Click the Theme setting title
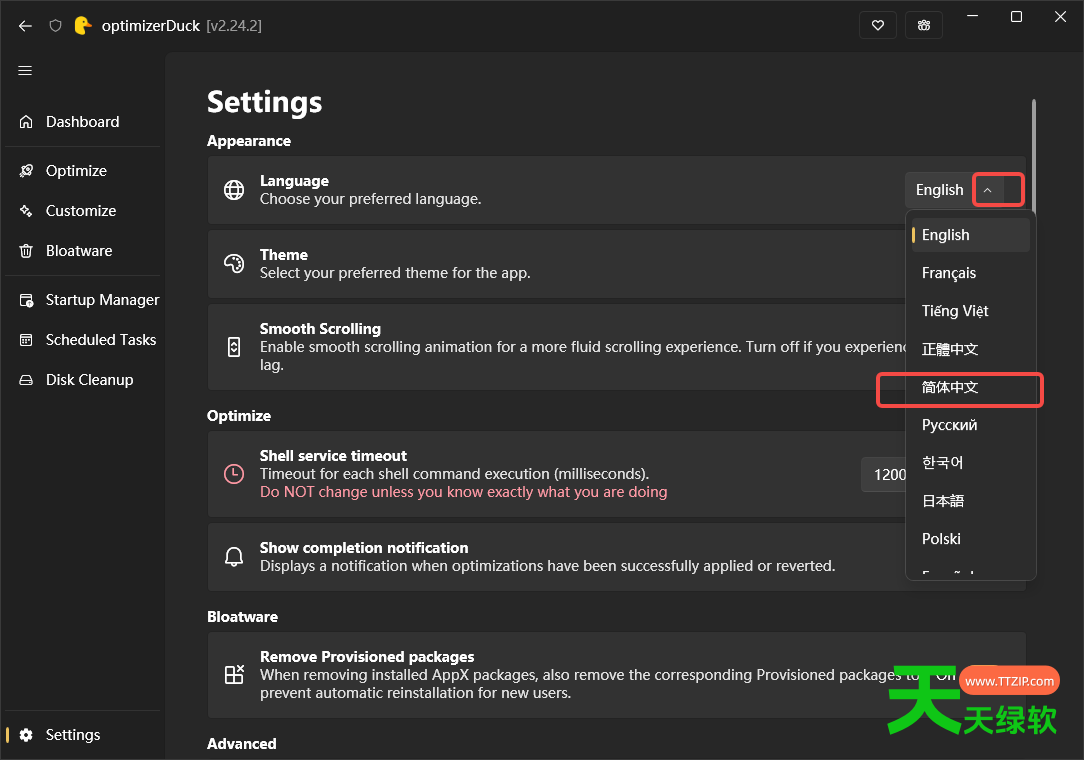The height and width of the screenshot is (760, 1084). click(x=284, y=255)
